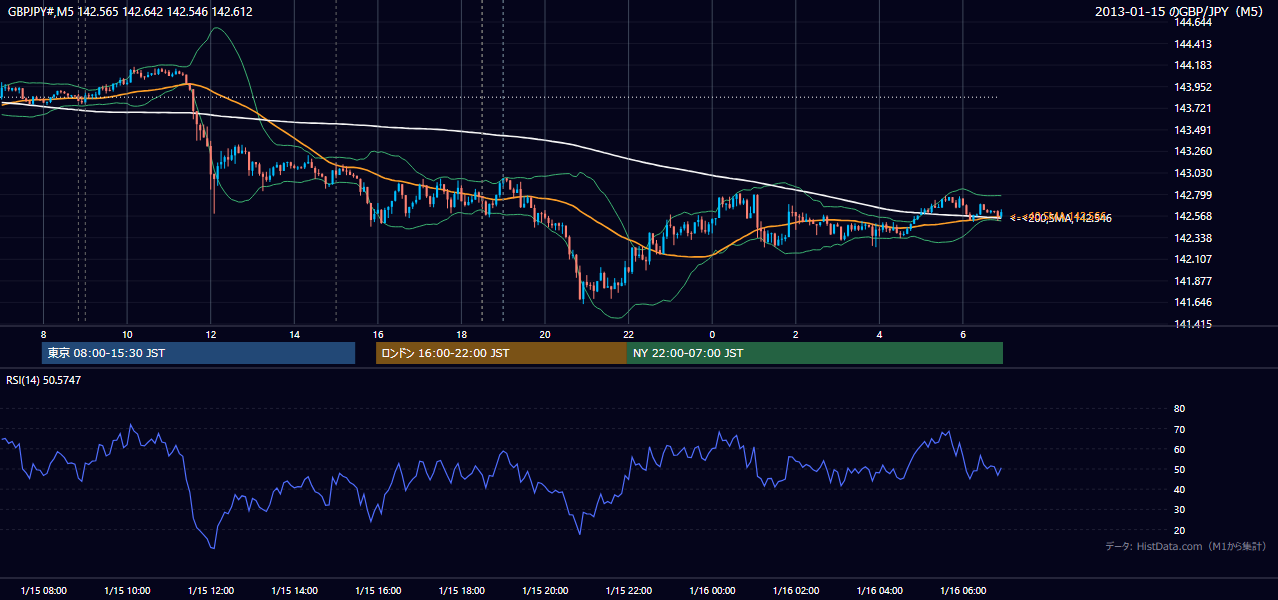Click price axis value 144.183
Viewport: 1278px width, 600px height.
point(1194,65)
